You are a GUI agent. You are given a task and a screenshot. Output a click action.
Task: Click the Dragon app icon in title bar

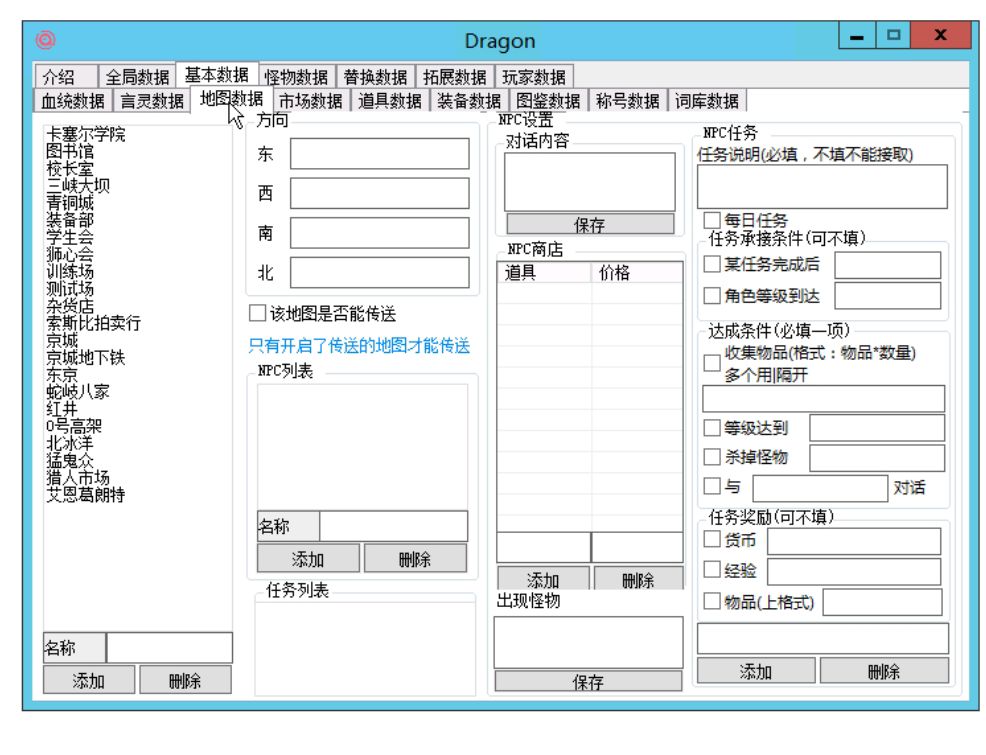click(45, 40)
